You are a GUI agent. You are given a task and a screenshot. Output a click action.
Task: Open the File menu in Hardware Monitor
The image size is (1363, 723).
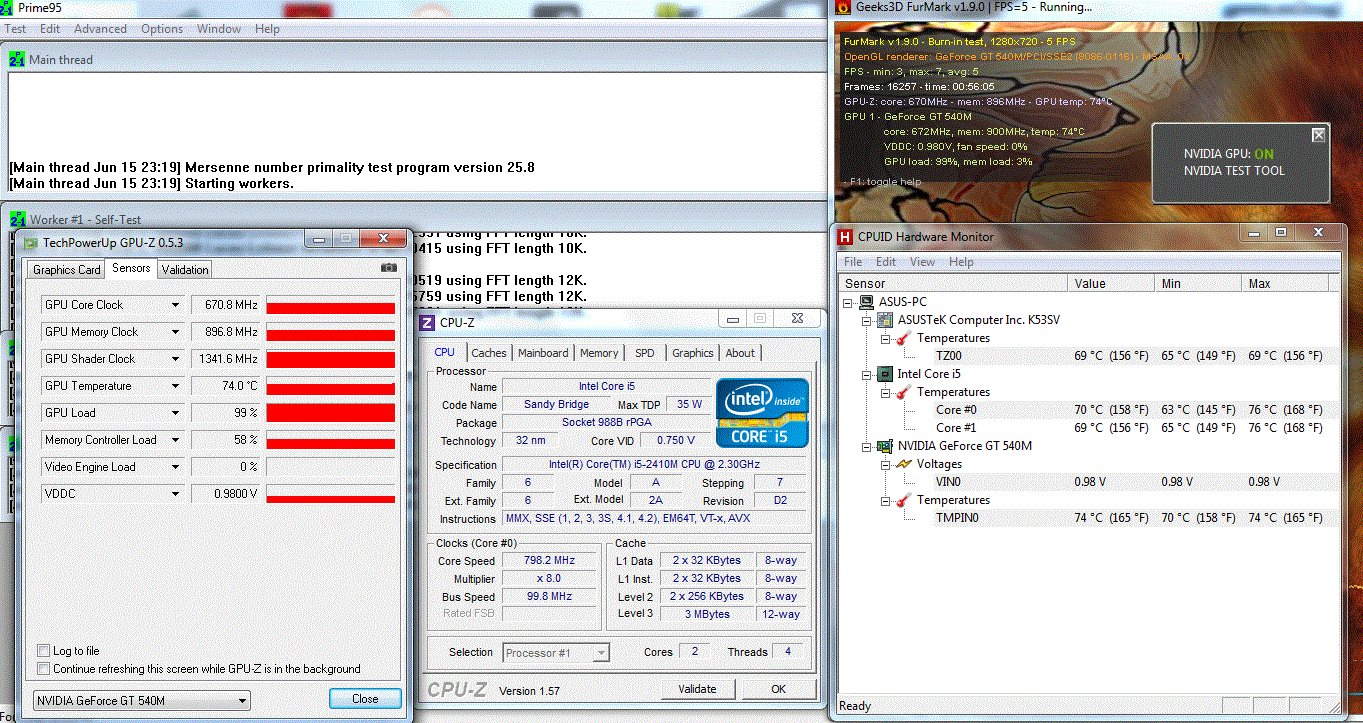click(853, 262)
